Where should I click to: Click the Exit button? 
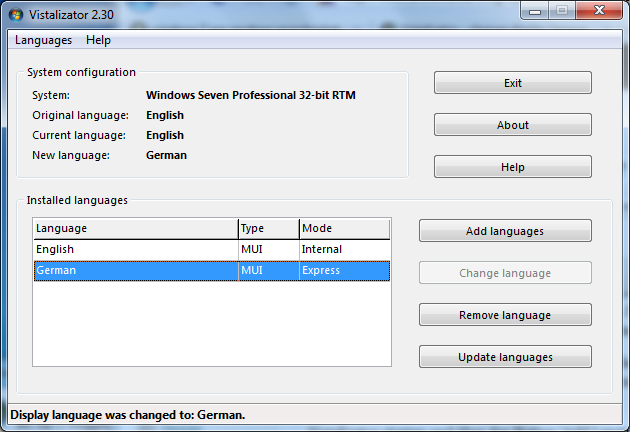click(x=513, y=83)
